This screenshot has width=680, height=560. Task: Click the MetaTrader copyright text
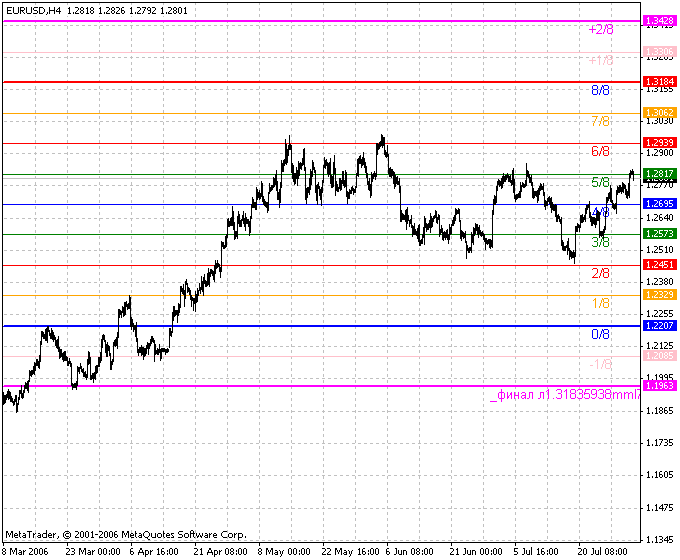coord(125,535)
